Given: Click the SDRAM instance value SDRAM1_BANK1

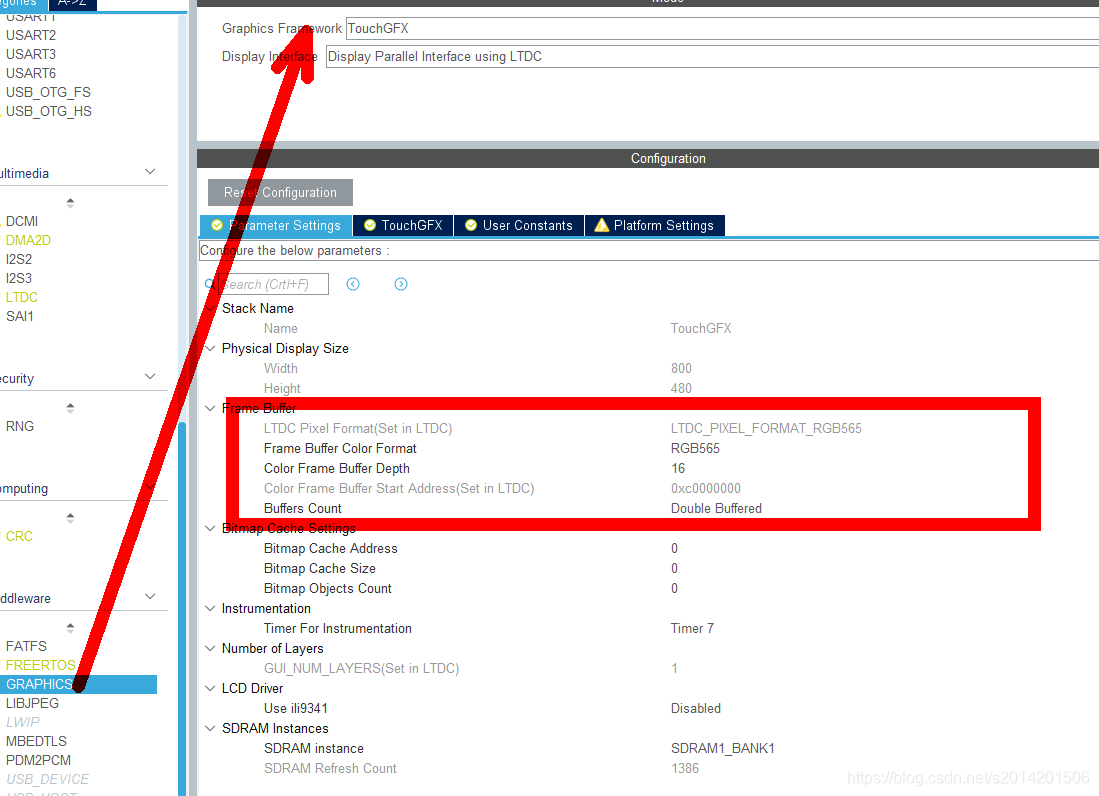Looking at the screenshot, I should (723, 748).
